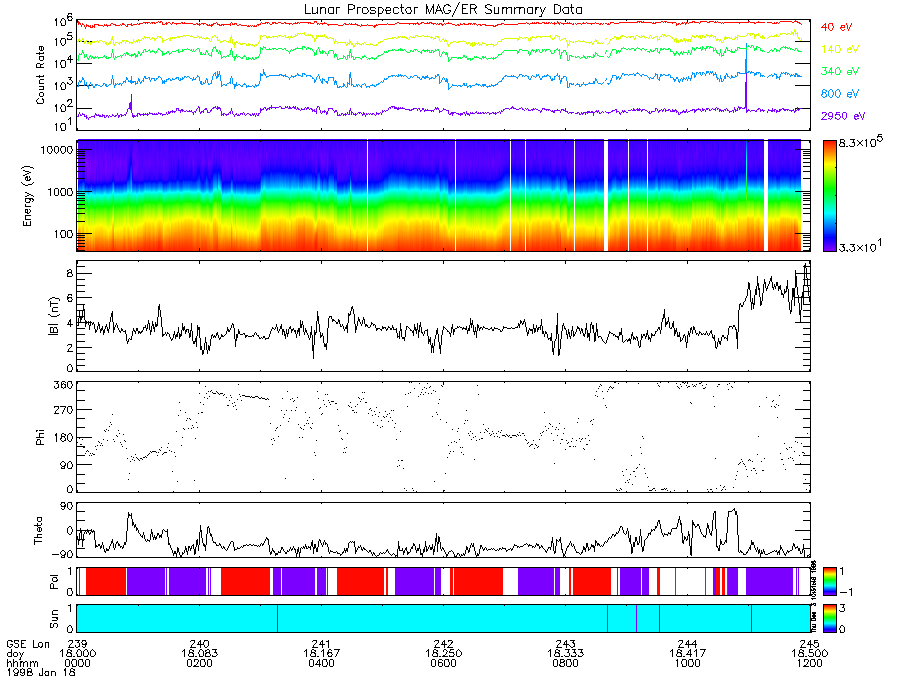Click the 1998 Jan 18 date label
Image resolution: width=900 pixels, height=700 pixels.
pos(41,672)
